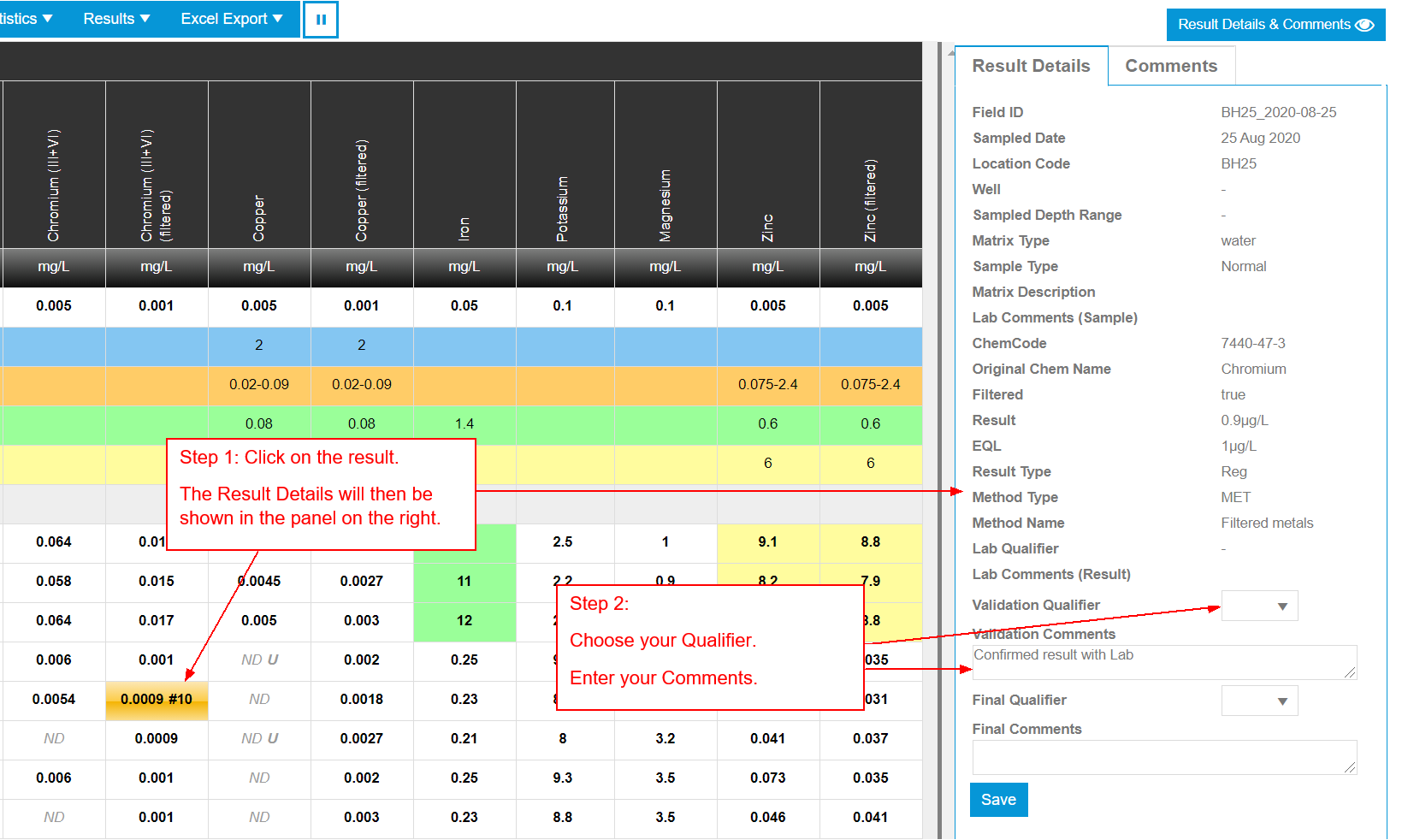Screen dimensions: 1408x840
Task: Select the highlighted 0.0009 #10 result cell
Action: [157, 700]
